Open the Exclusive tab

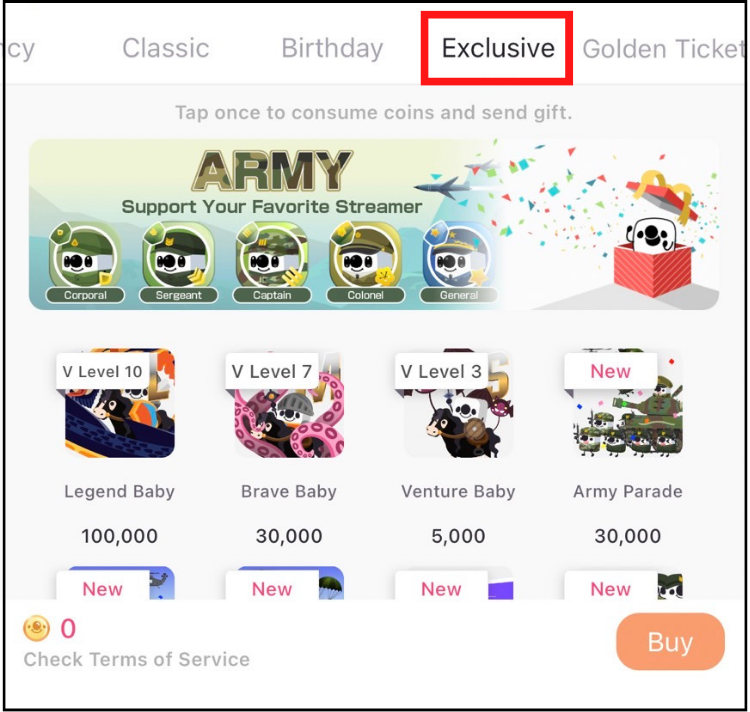(498, 48)
